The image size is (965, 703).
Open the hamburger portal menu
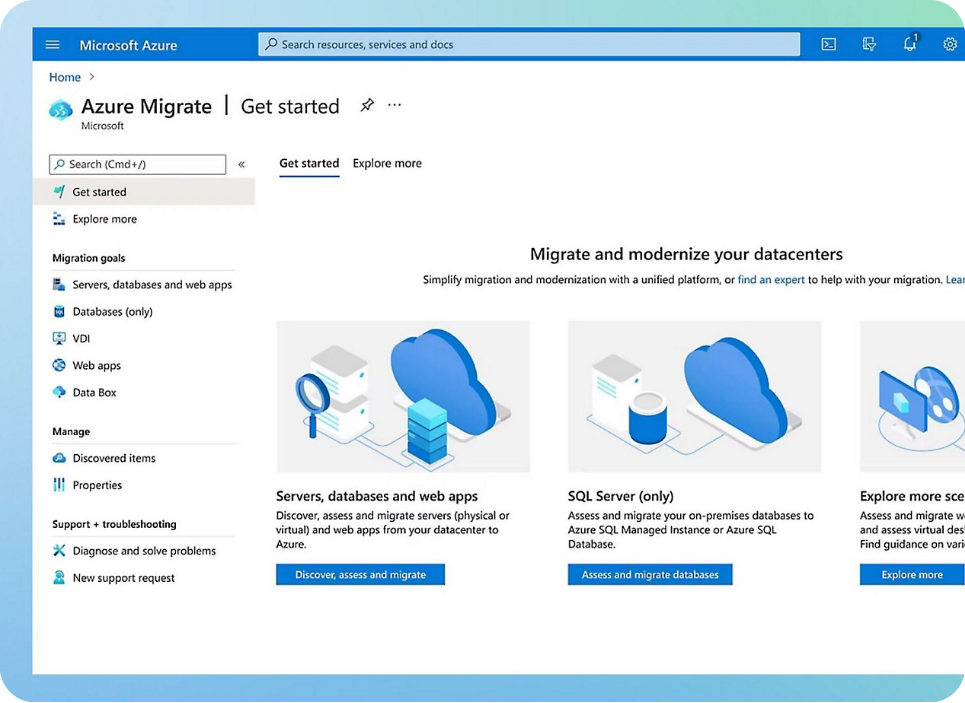point(53,44)
